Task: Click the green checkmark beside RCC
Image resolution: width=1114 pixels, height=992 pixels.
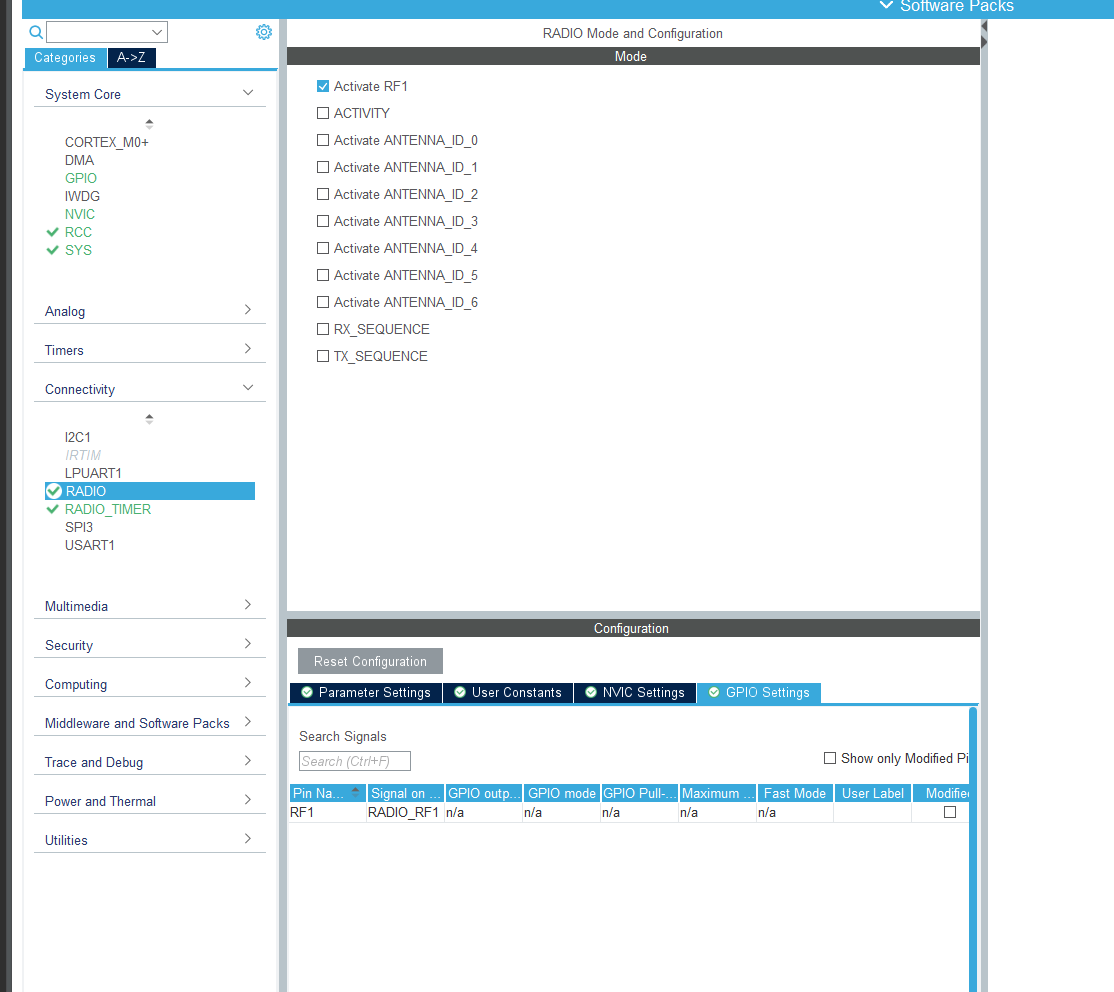Action: pos(53,232)
